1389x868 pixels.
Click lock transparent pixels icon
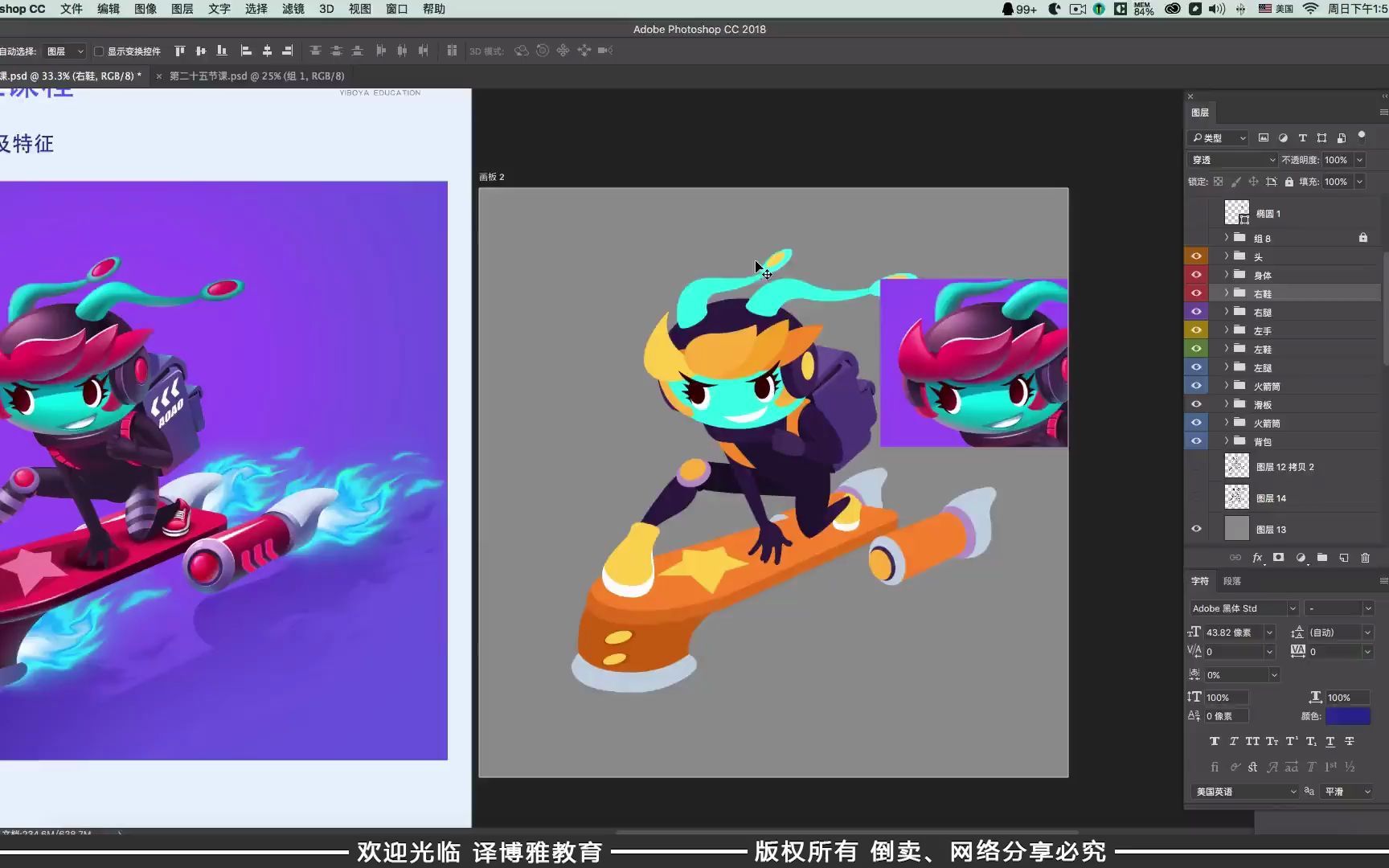click(x=1218, y=182)
